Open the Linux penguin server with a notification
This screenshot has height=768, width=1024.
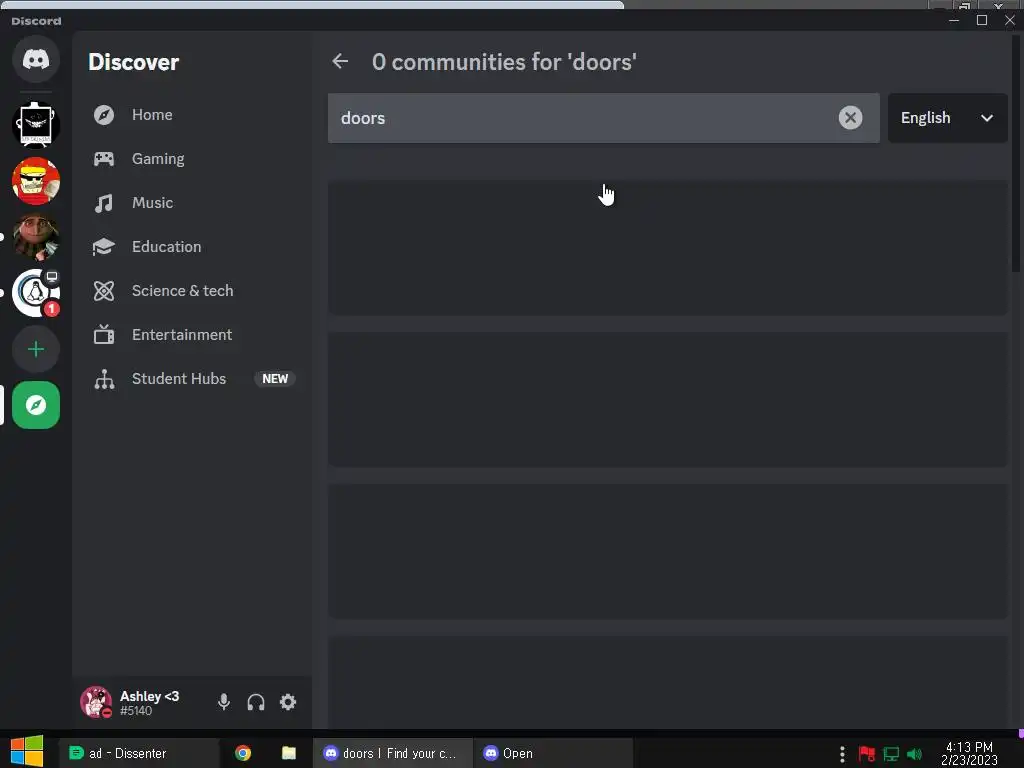click(36, 293)
